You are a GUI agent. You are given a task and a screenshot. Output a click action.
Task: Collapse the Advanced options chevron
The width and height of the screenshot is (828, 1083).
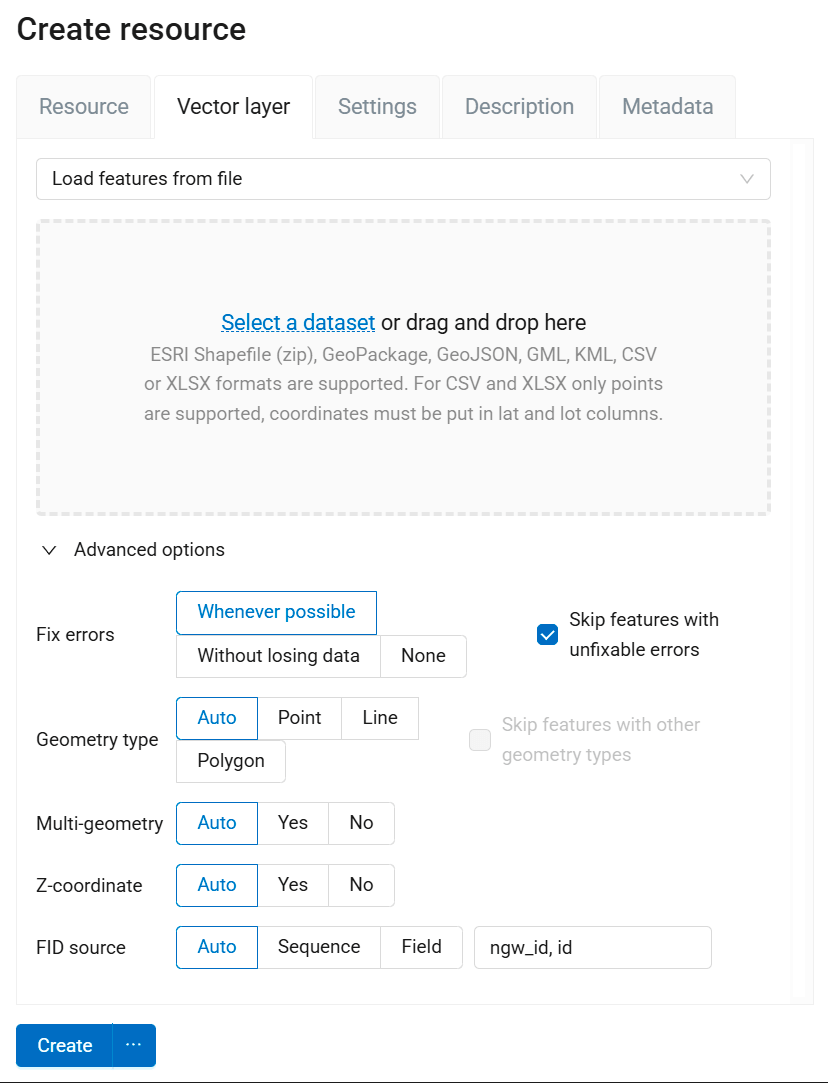point(49,550)
